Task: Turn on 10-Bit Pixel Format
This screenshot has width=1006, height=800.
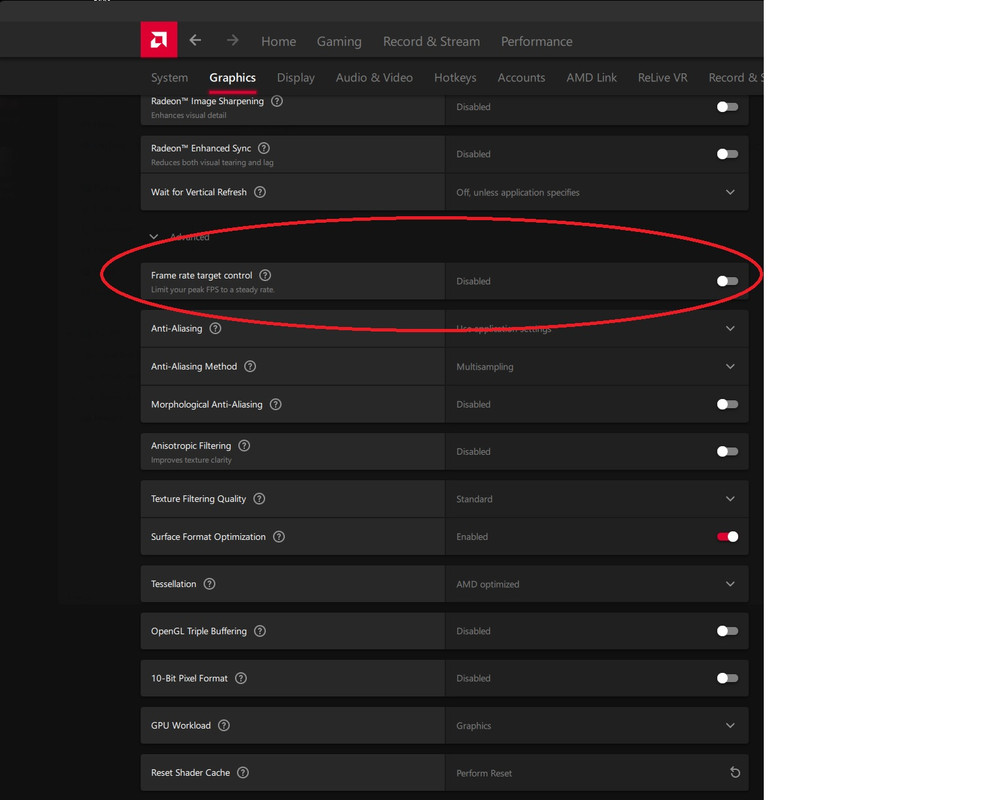Action: pyautogui.click(x=728, y=678)
